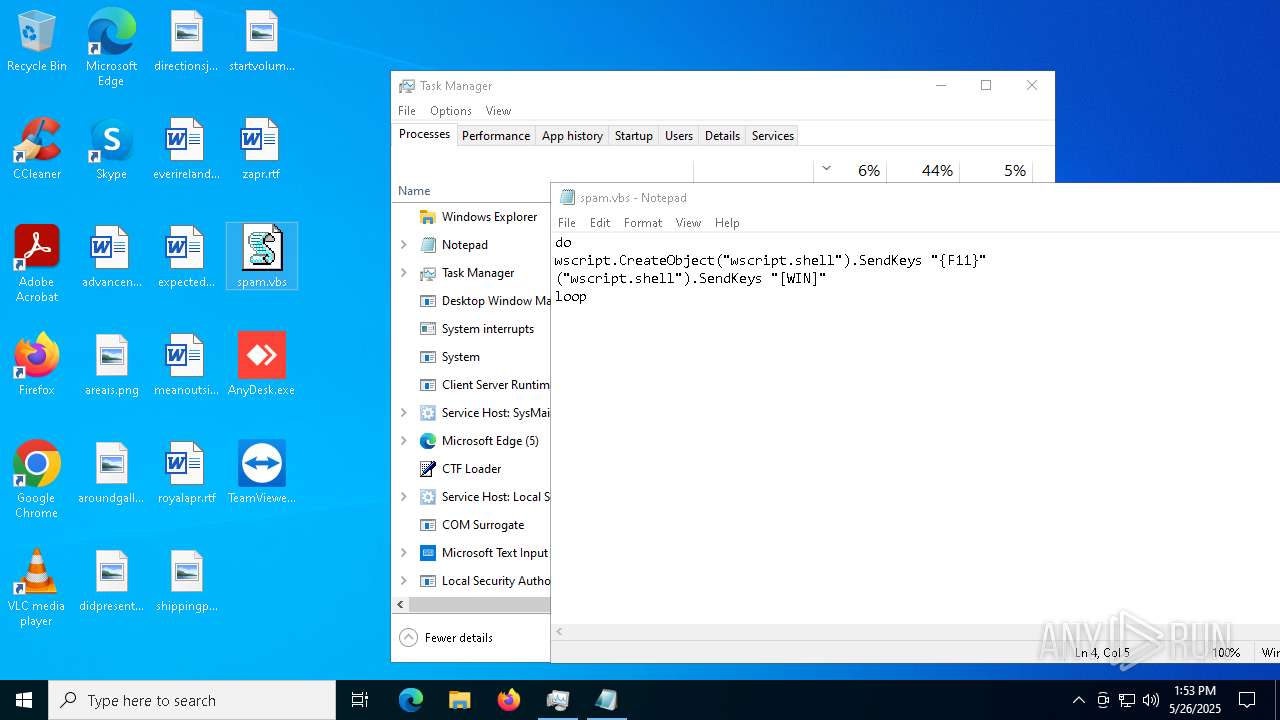Expand Microsoft Edge (5) process group
The height and width of the screenshot is (720, 1280).
[404, 440]
